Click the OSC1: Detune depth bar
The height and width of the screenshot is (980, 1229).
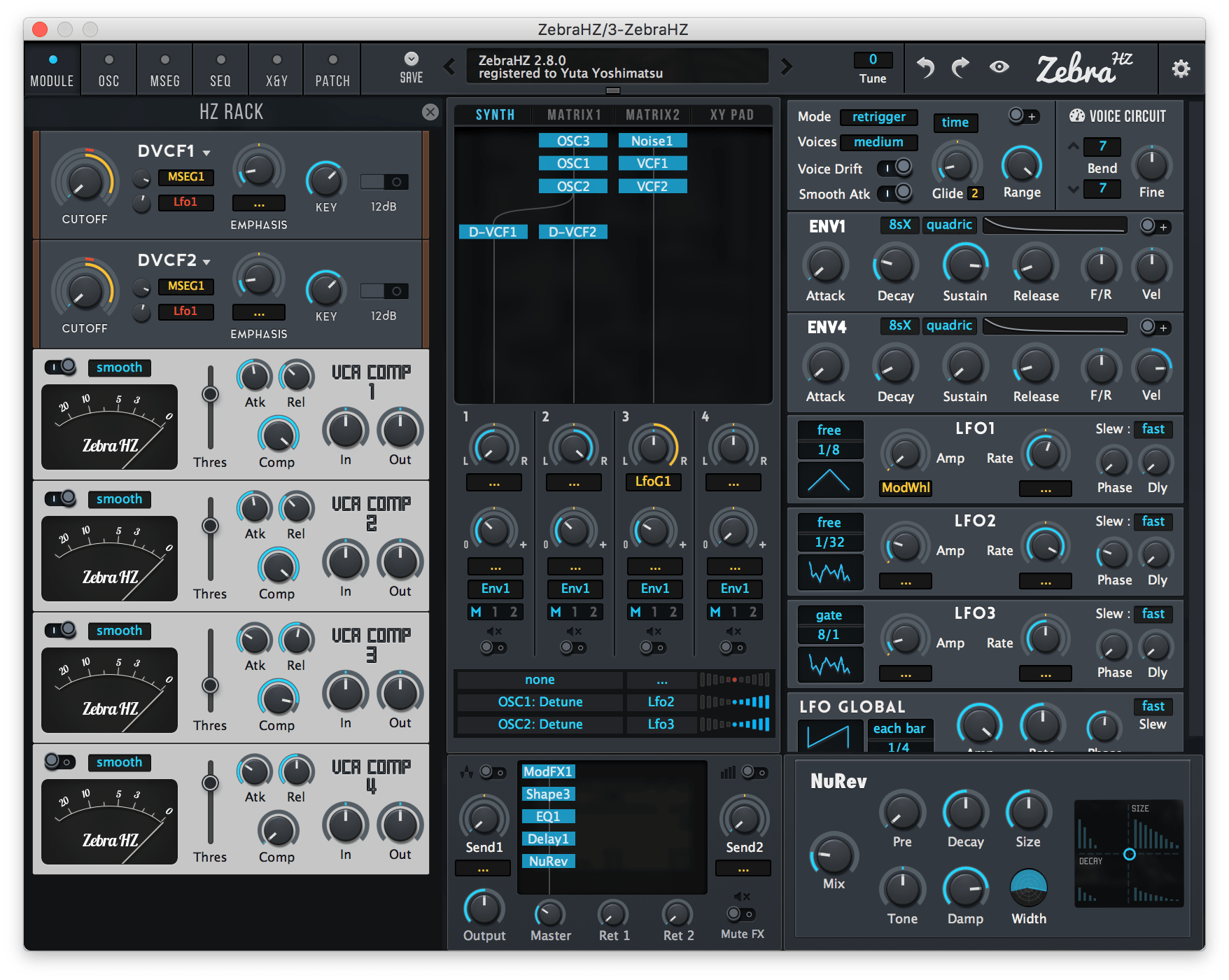click(x=735, y=702)
